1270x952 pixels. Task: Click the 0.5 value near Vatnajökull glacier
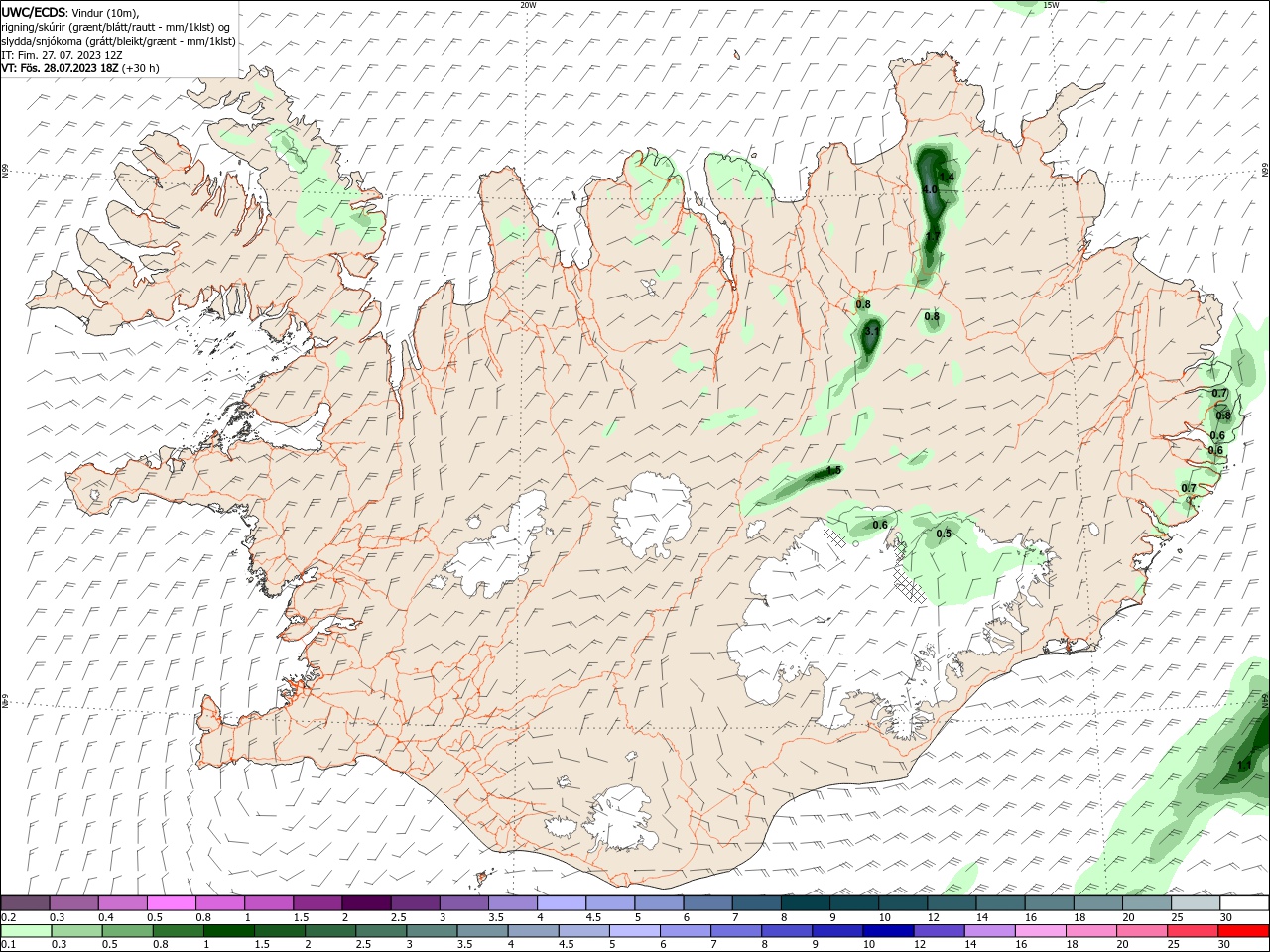tap(944, 534)
